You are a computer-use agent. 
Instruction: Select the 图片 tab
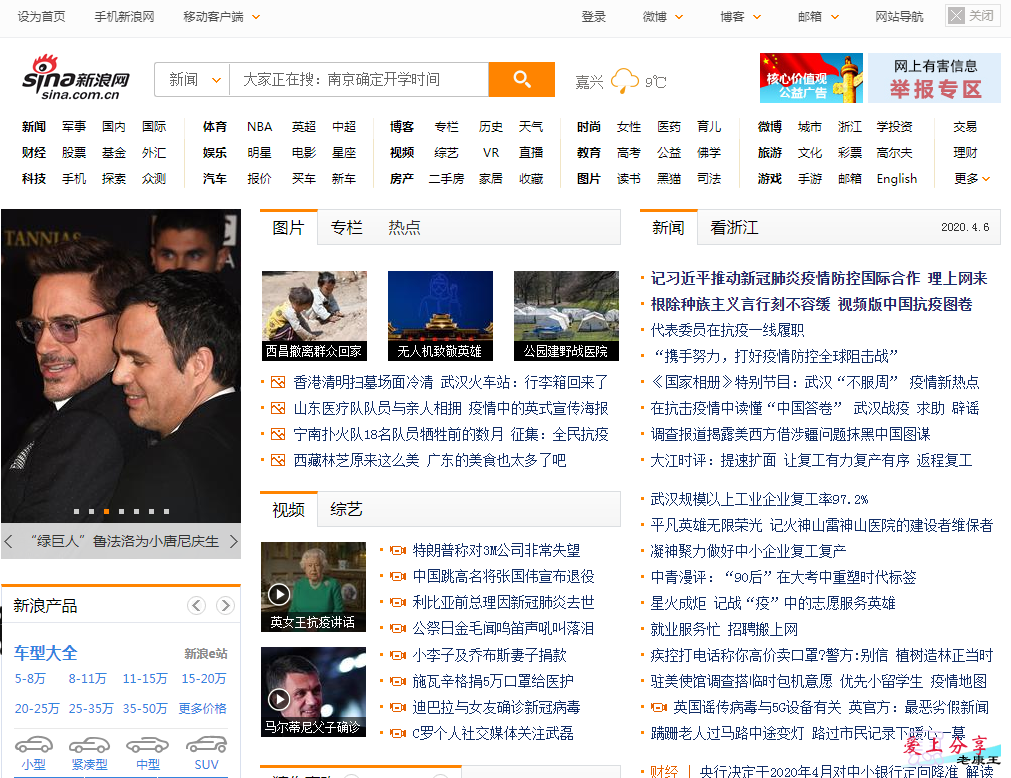288,228
